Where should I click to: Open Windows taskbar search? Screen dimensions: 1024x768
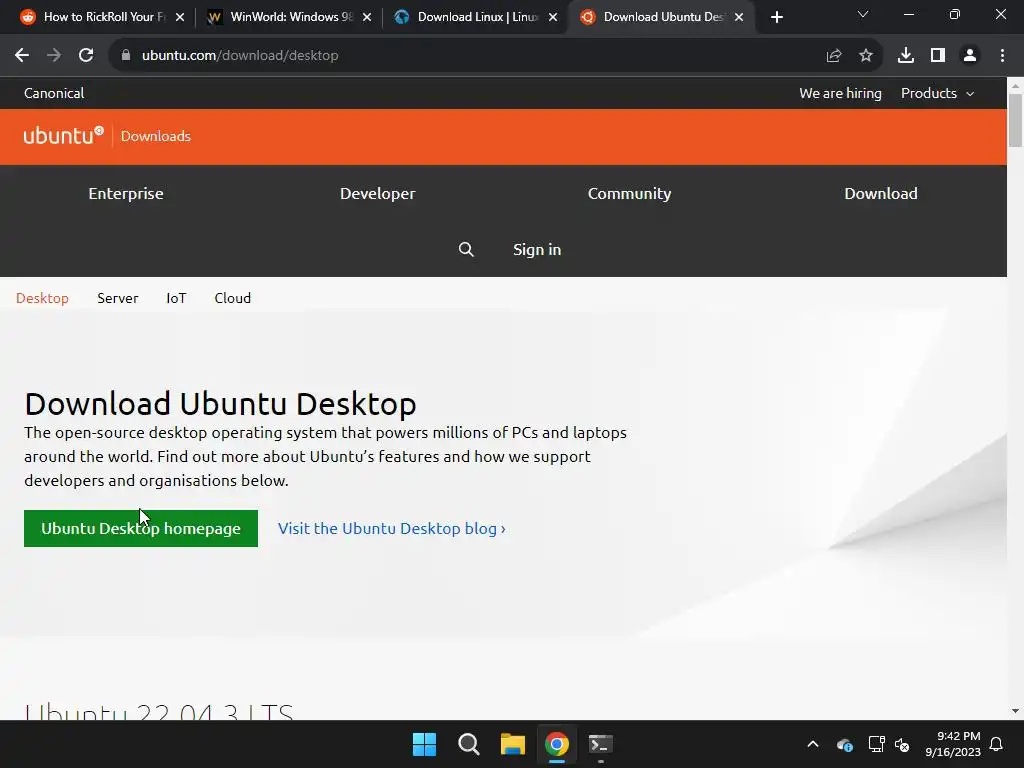click(x=469, y=744)
